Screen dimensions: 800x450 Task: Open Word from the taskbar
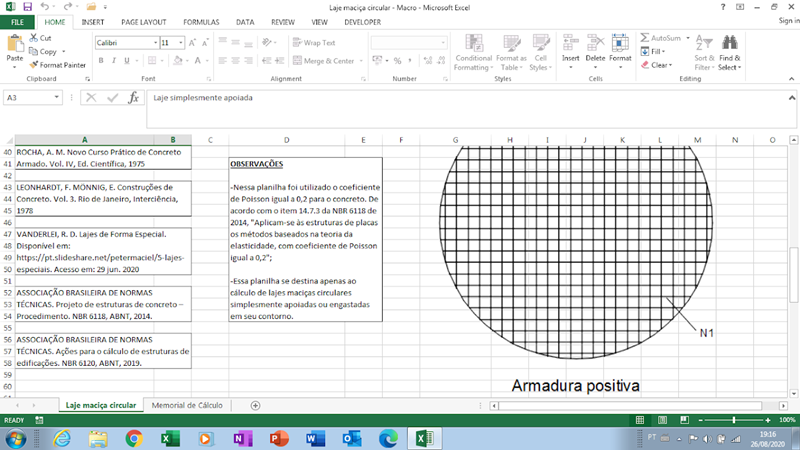coord(315,438)
